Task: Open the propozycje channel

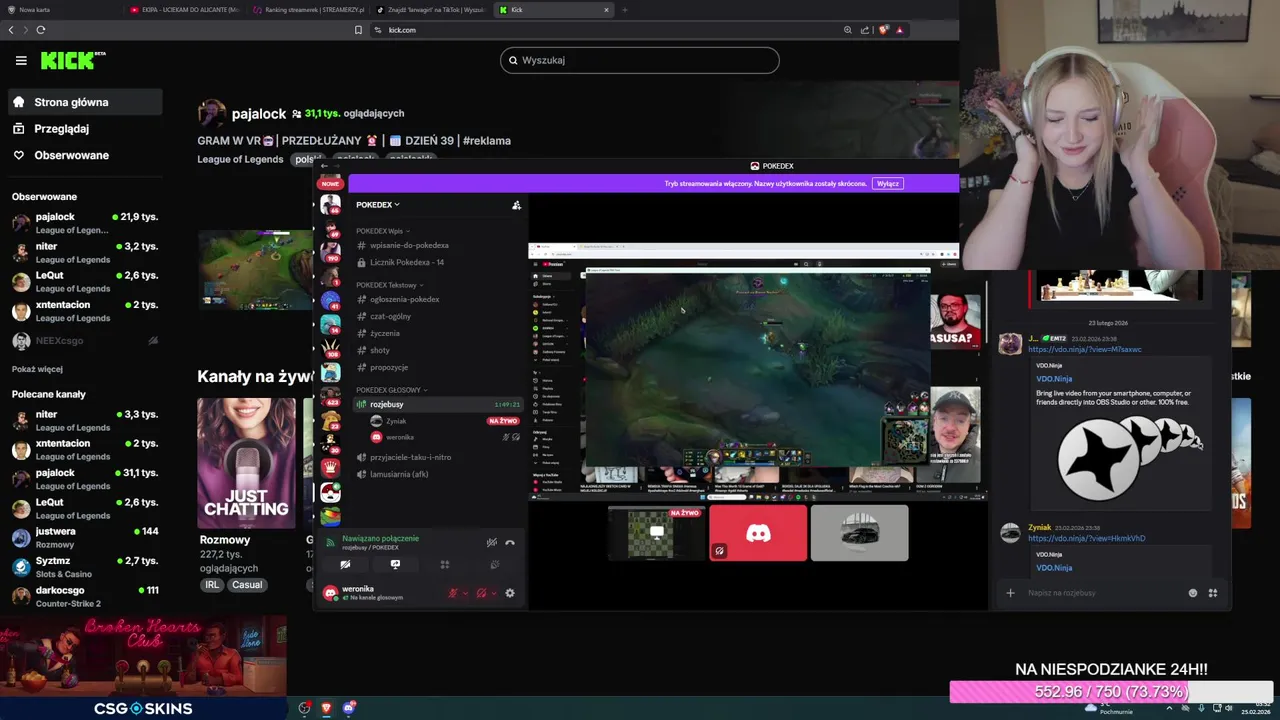Action: (x=436, y=367)
